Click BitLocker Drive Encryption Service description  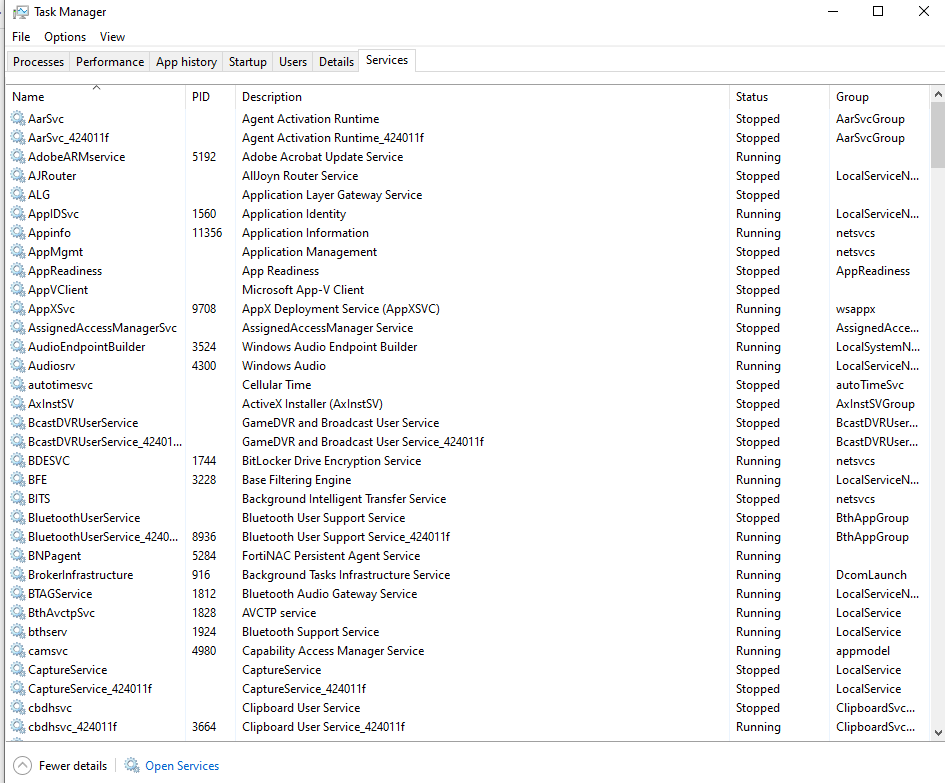pyautogui.click(x=331, y=461)
